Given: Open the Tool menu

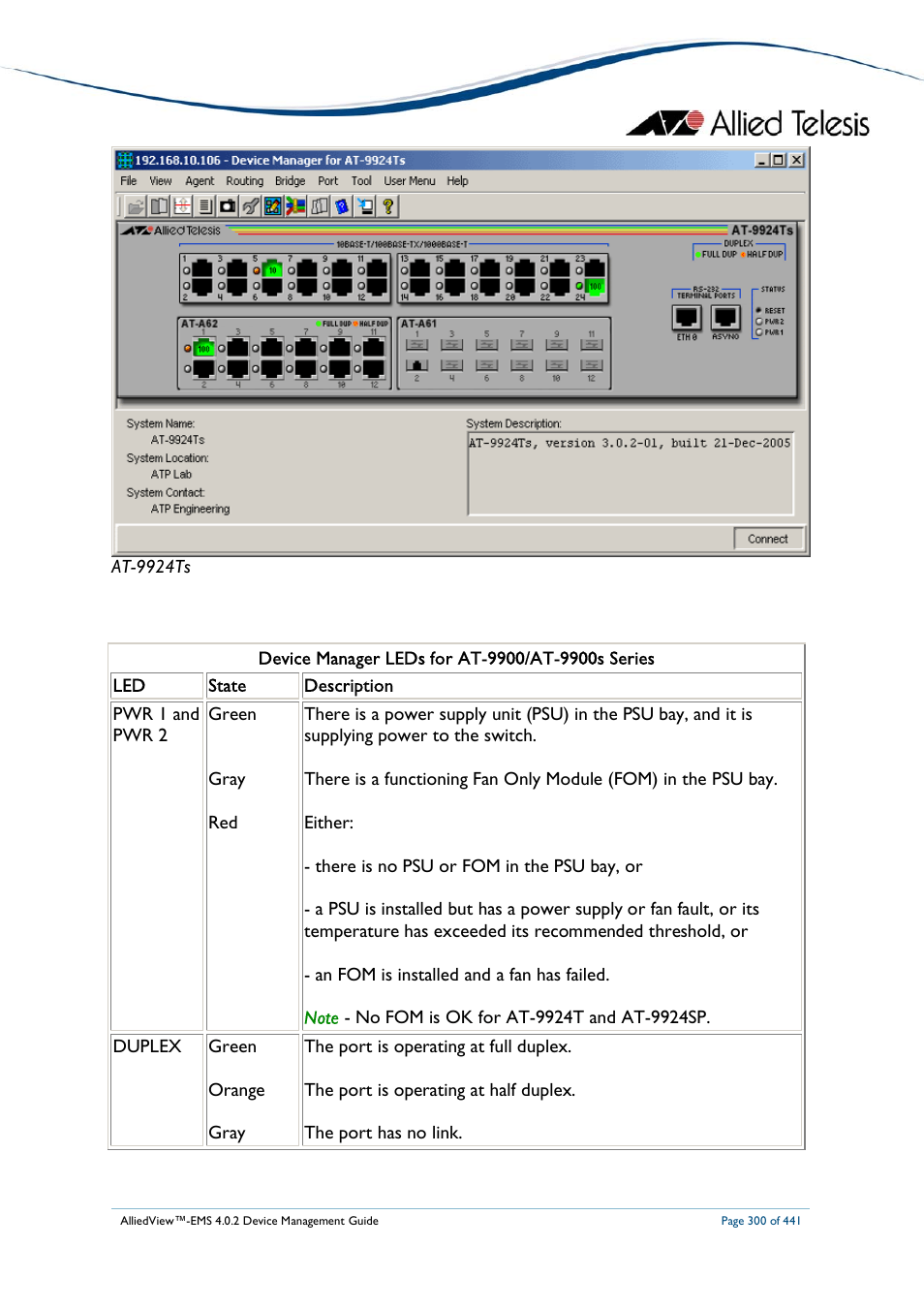Looking at the screenshot, I should pos(361,181).
